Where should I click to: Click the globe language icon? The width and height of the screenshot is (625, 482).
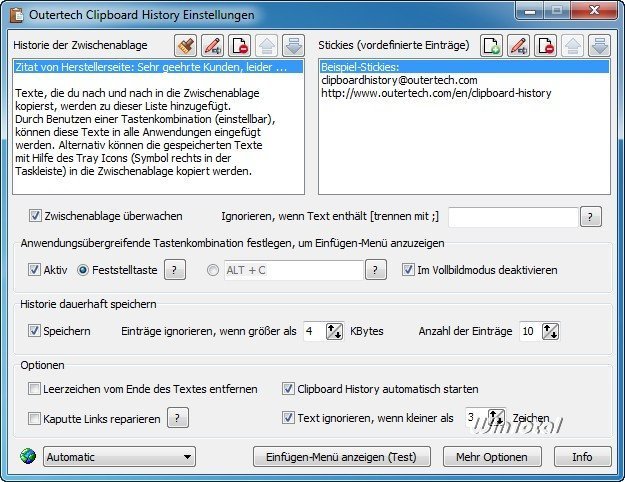pos(28,456)
